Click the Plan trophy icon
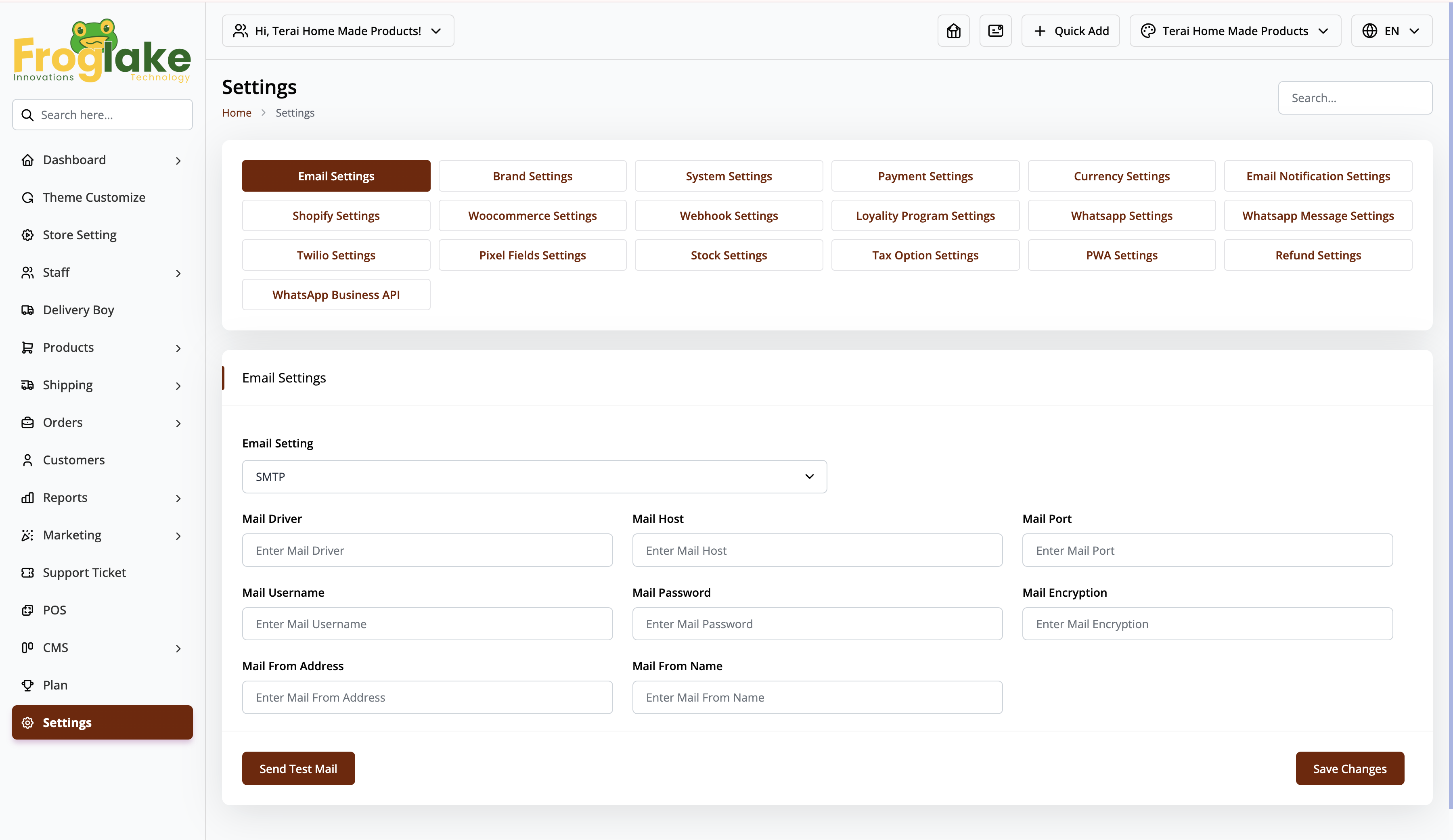This screenshot has height=840, width=1453. (27, 685)
